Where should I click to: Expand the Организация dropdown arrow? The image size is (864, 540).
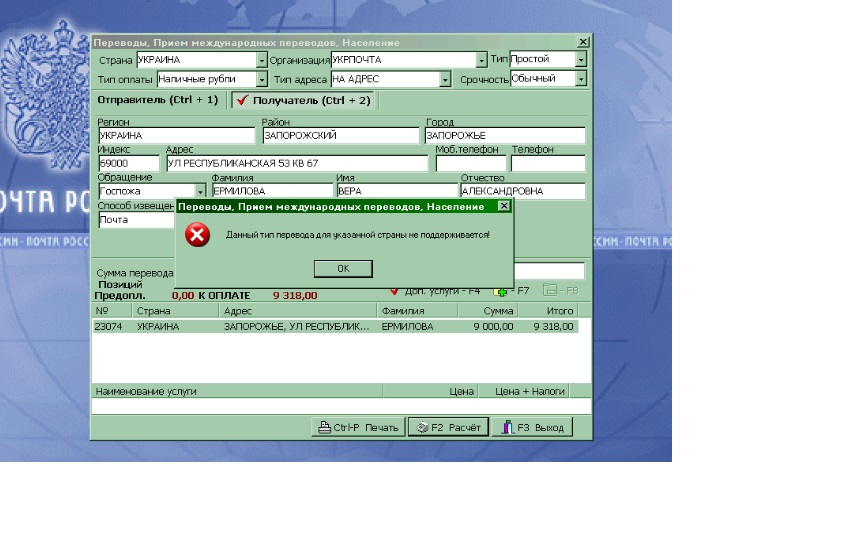[481, 60]
